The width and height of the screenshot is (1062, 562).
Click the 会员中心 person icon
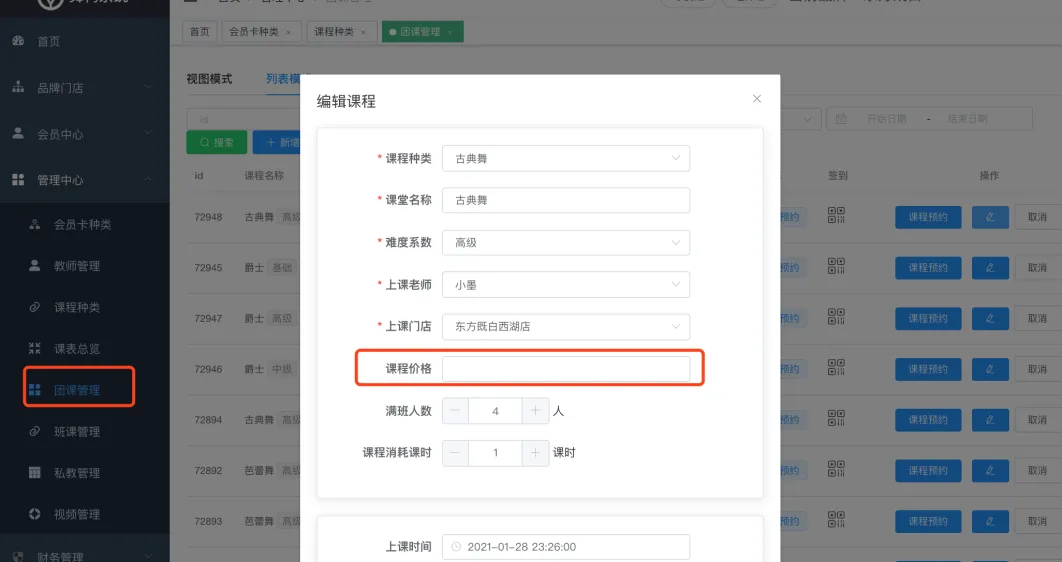(x=18, y=134)
